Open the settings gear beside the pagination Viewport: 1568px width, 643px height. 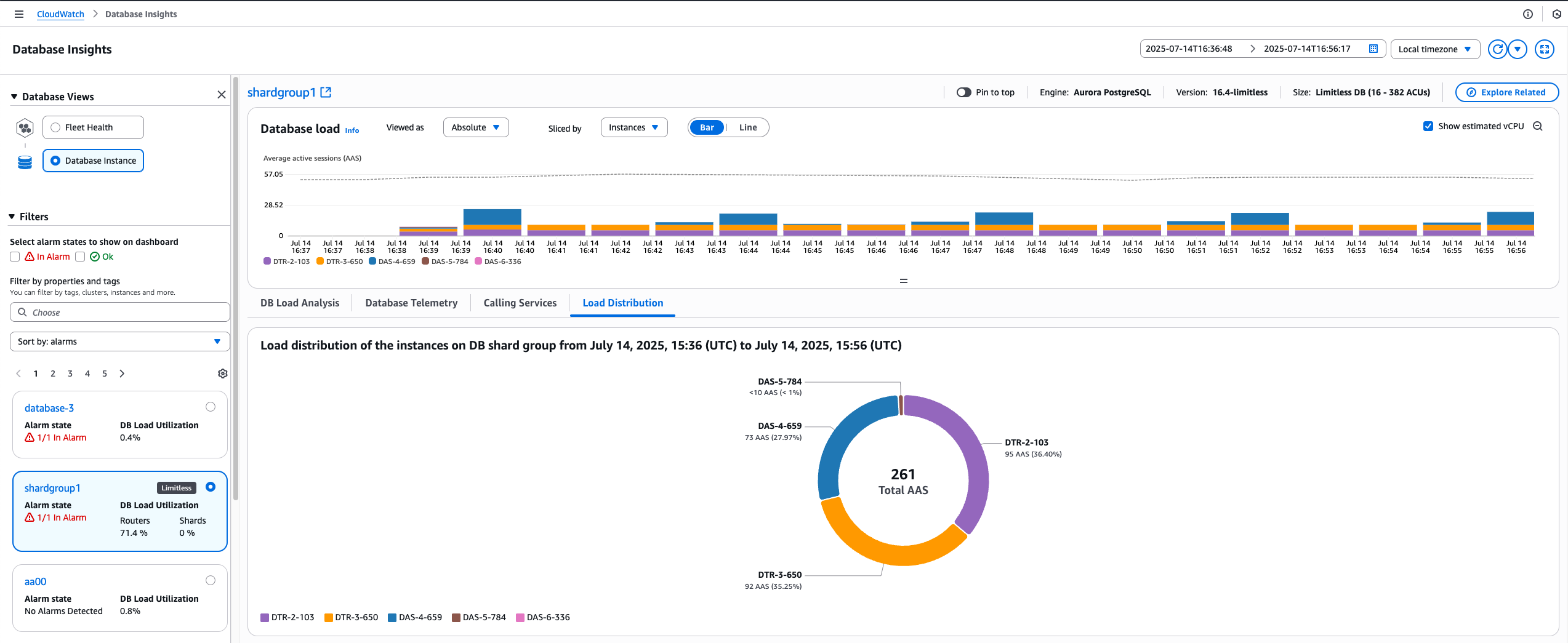tap(222, 373)
